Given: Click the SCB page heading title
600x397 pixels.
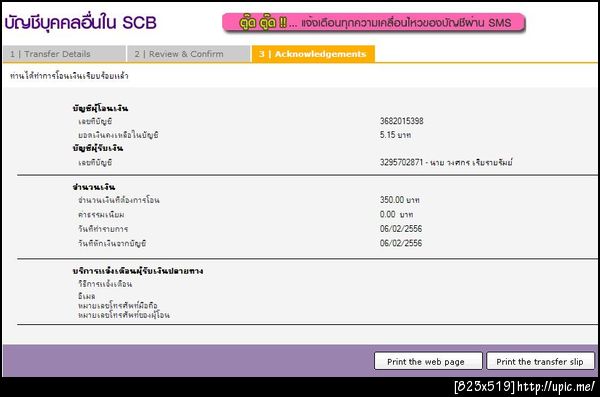Looking at the screenshot, I should (x=80, y=23).
